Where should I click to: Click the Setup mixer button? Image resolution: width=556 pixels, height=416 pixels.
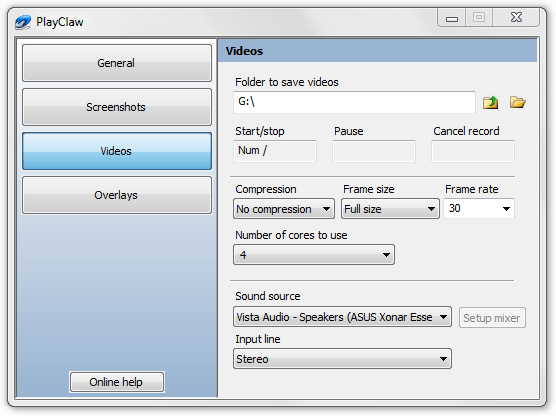pos(492,318)
